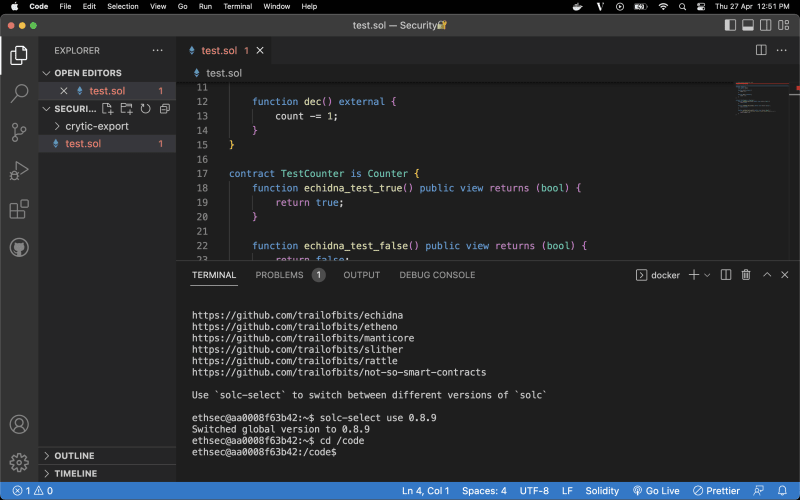Screen dimensions: 800x500
Task: Open the Accounts icon in activity bar
Action: point(19,424)
